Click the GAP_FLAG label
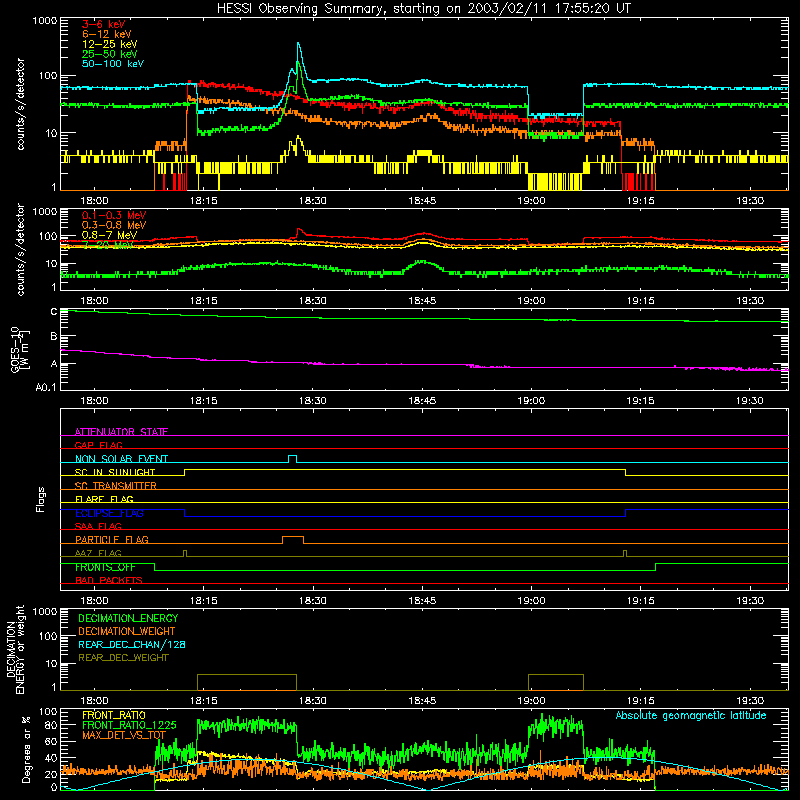 tap(98, 445)
